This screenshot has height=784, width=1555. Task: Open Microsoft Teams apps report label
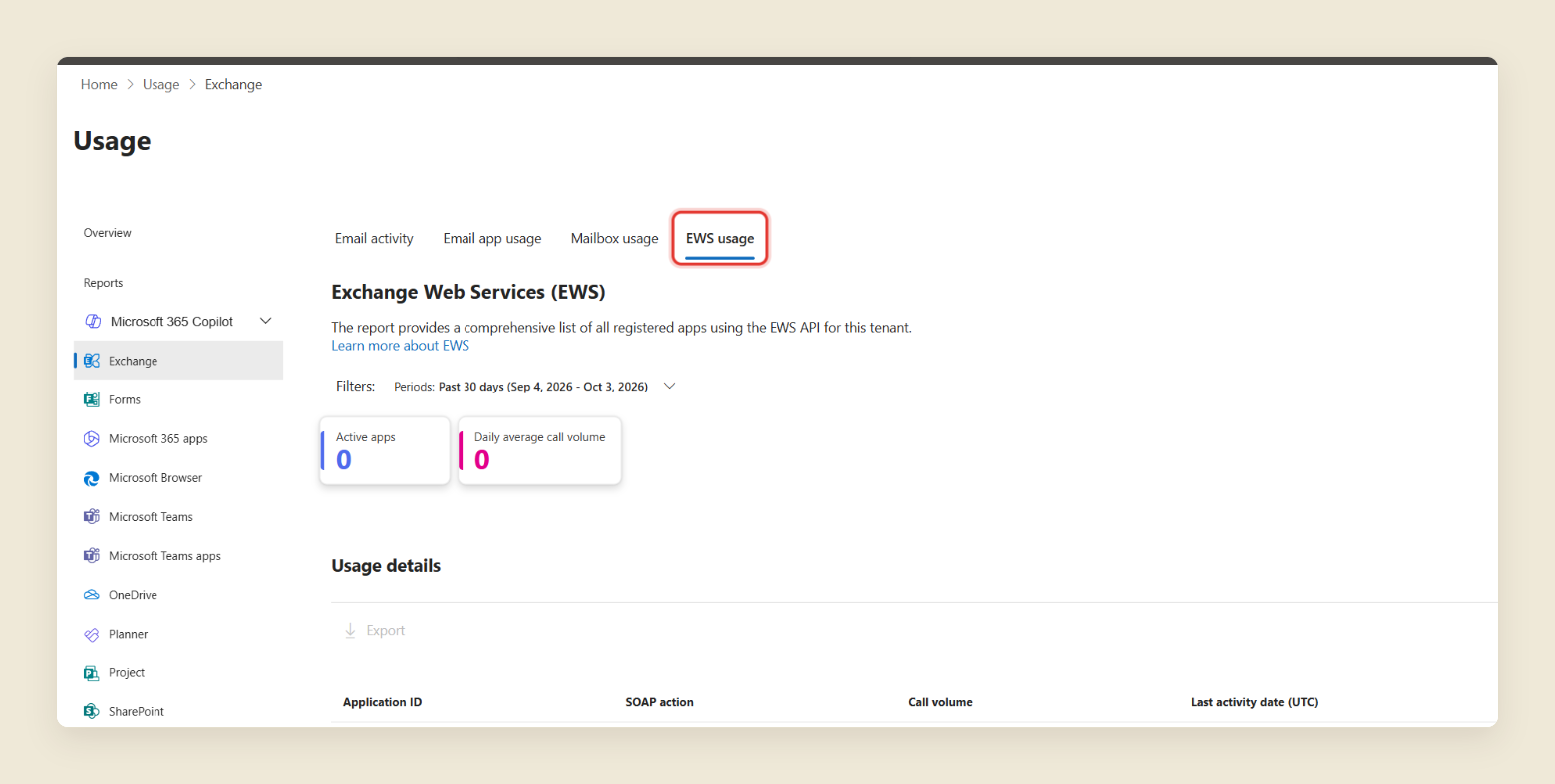tap(164, 556)
